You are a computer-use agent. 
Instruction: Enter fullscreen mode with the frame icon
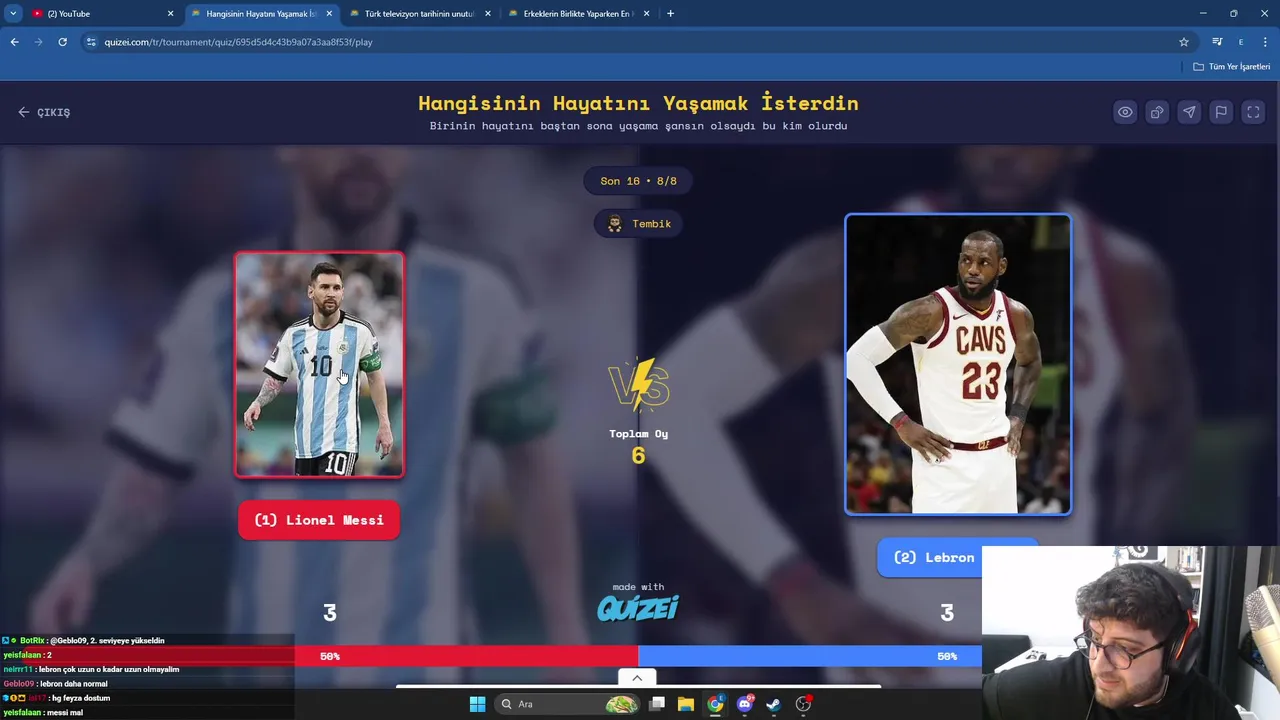coord(1253,112)
